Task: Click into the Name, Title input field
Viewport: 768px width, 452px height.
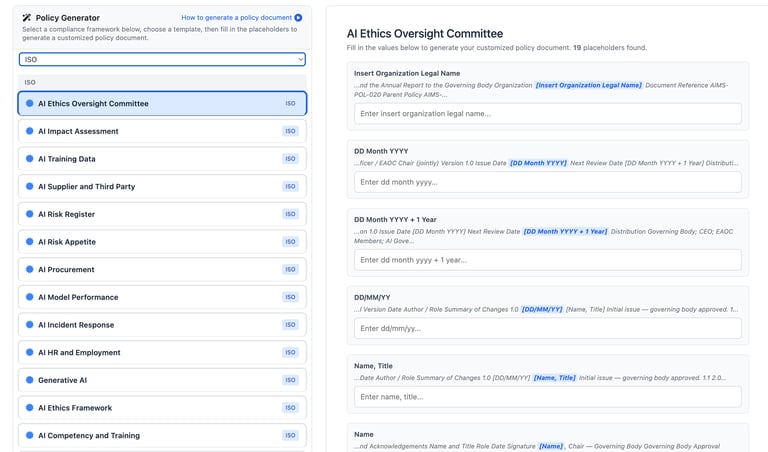Action: click(548, 397)
